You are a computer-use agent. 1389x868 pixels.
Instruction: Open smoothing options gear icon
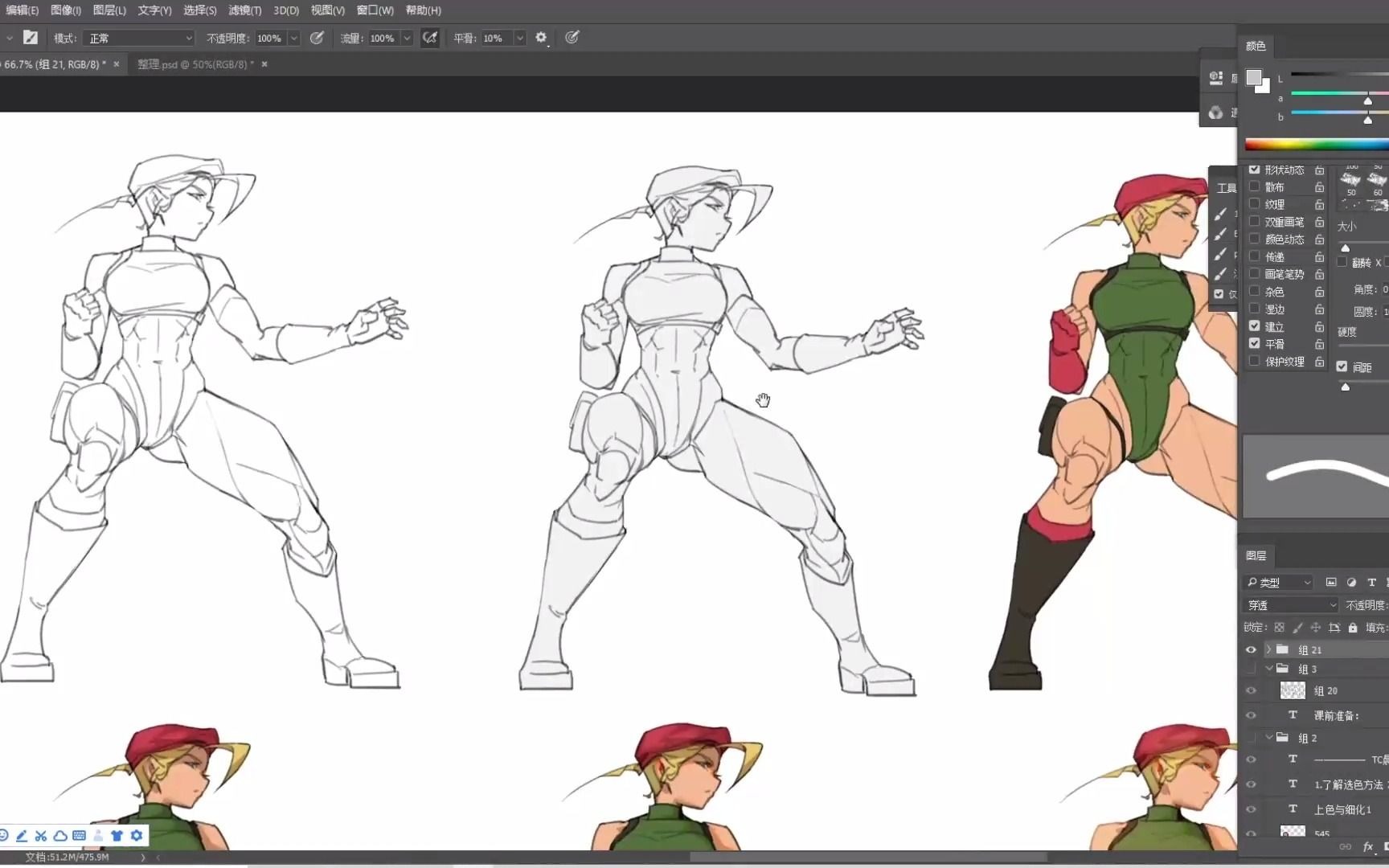(x=541, y=38)
